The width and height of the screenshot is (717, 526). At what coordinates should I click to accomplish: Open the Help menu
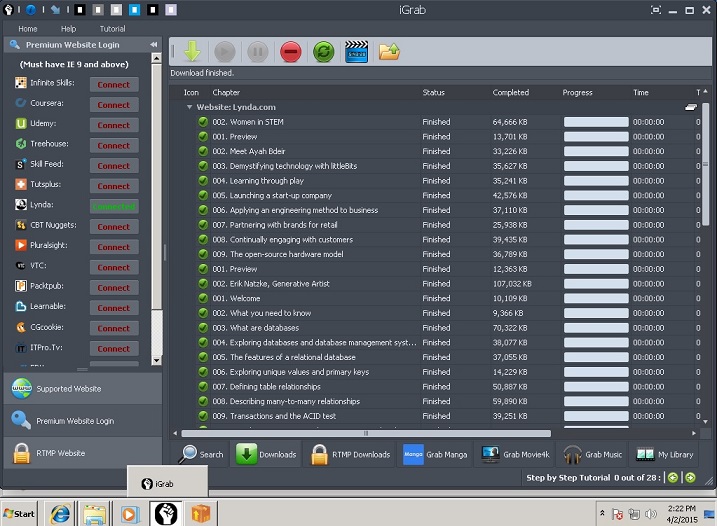point(69,29)
